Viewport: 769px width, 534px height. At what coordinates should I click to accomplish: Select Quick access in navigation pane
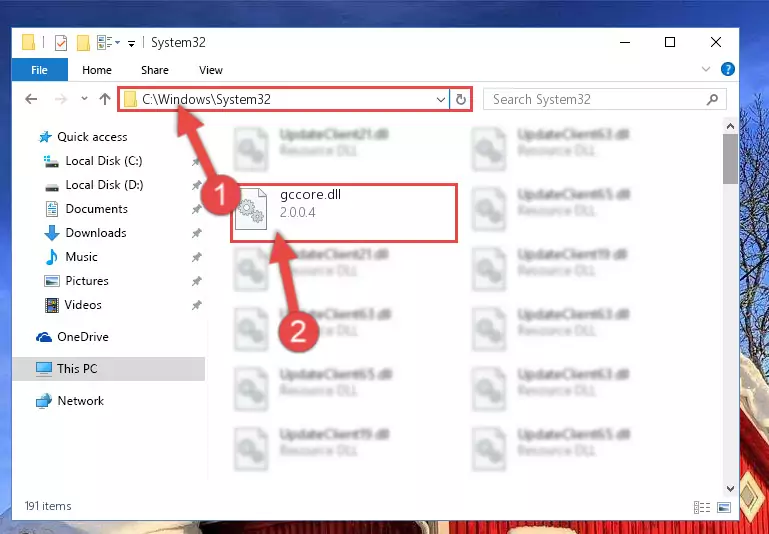92,137
